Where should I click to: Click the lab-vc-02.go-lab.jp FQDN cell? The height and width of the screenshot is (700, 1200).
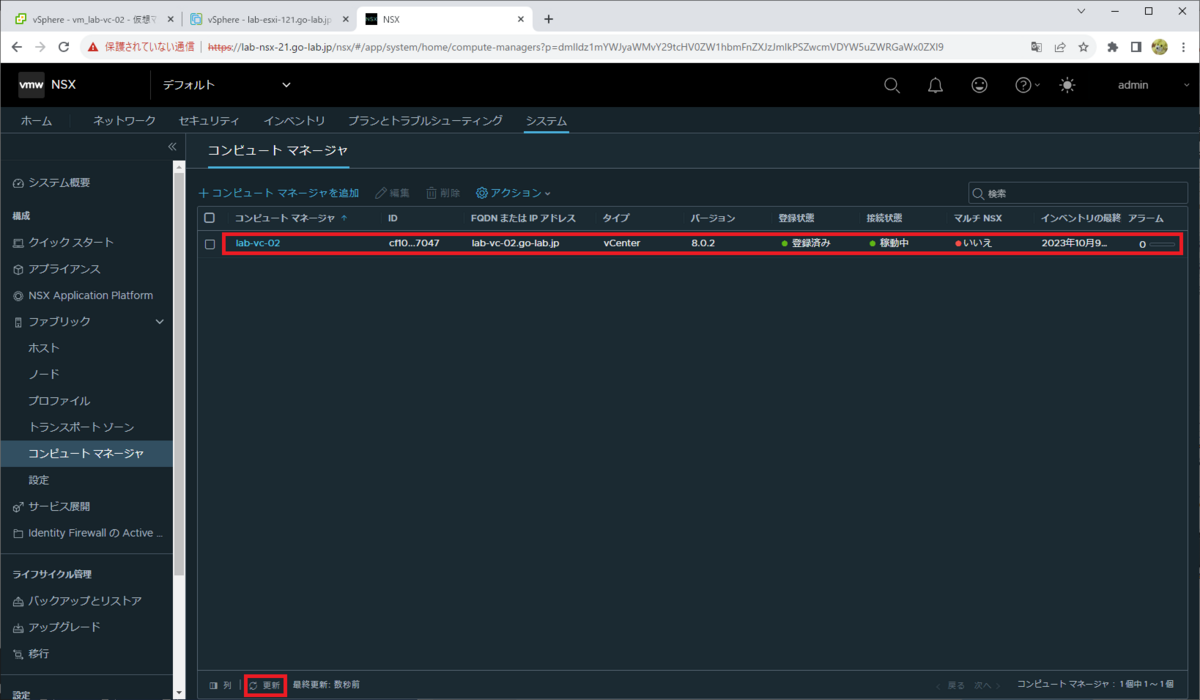(515, 243)
